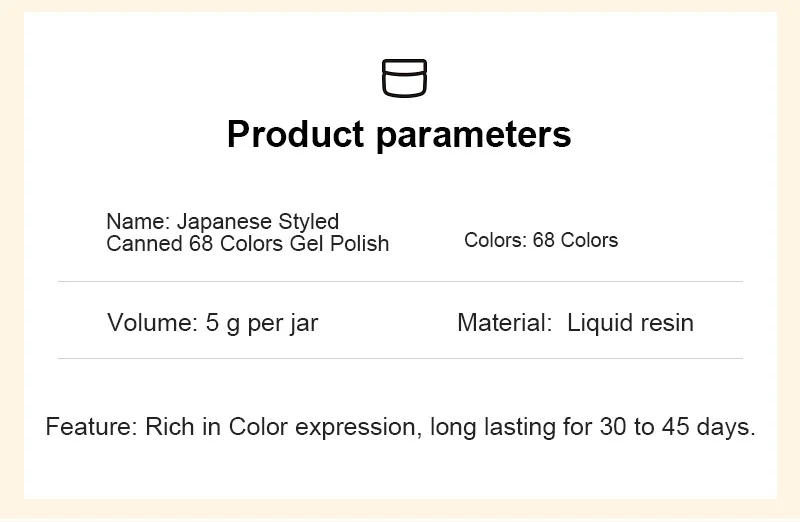The width and height of the screenshot is (800, 522).
Task: Click the "Material:" label
Action: point(504,322)
